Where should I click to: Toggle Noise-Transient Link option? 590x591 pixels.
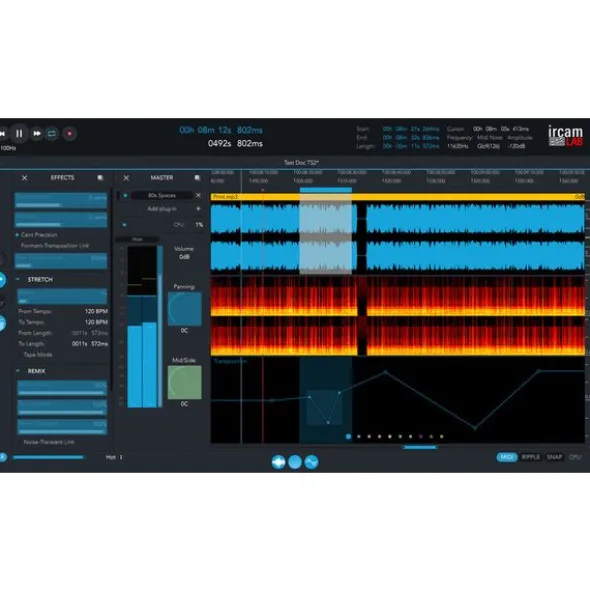48,442
